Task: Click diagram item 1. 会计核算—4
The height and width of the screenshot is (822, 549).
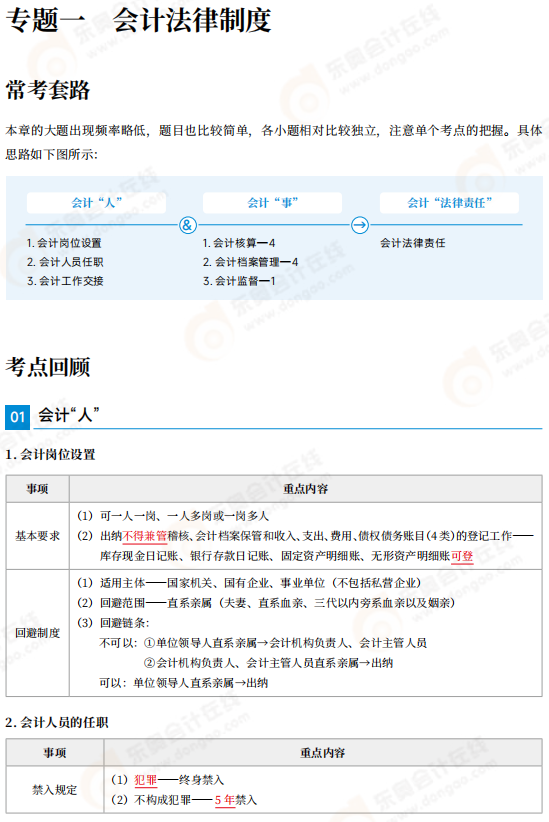Action: click(239, 243)
